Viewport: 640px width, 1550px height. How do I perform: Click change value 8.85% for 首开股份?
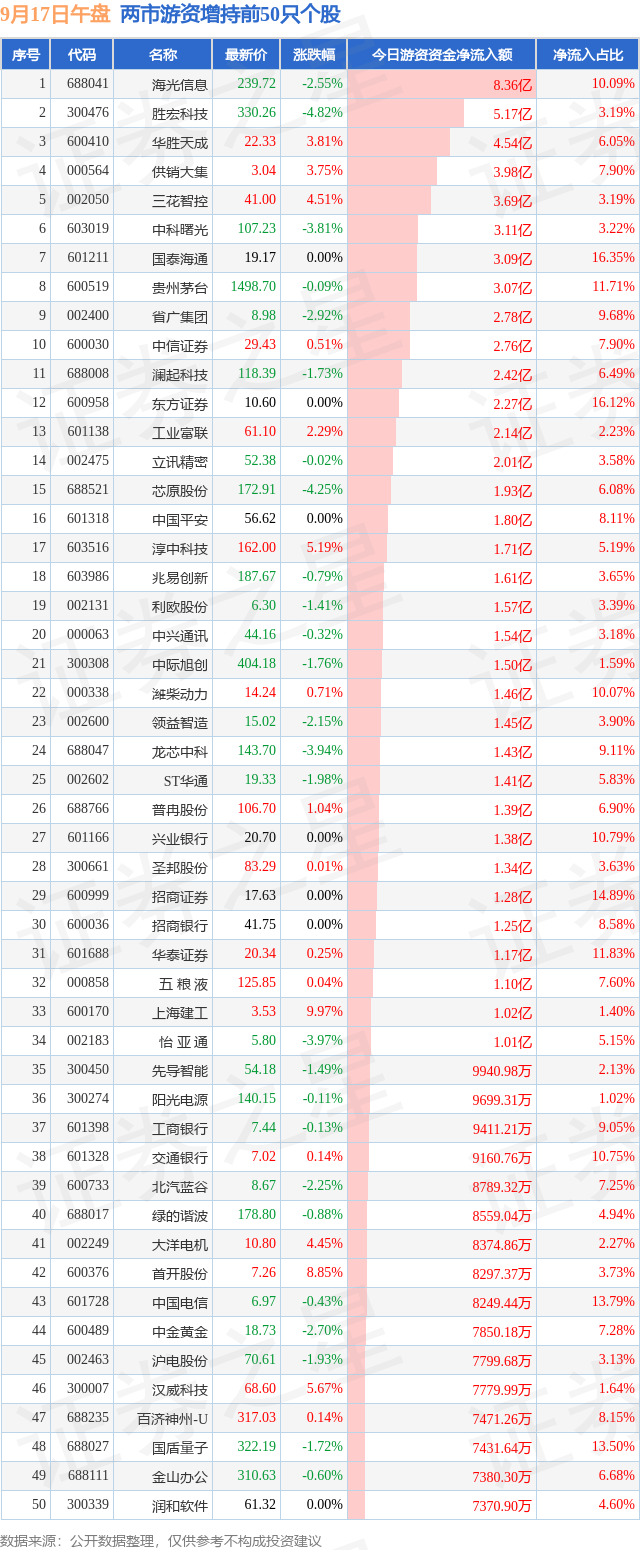(325, 1274)
